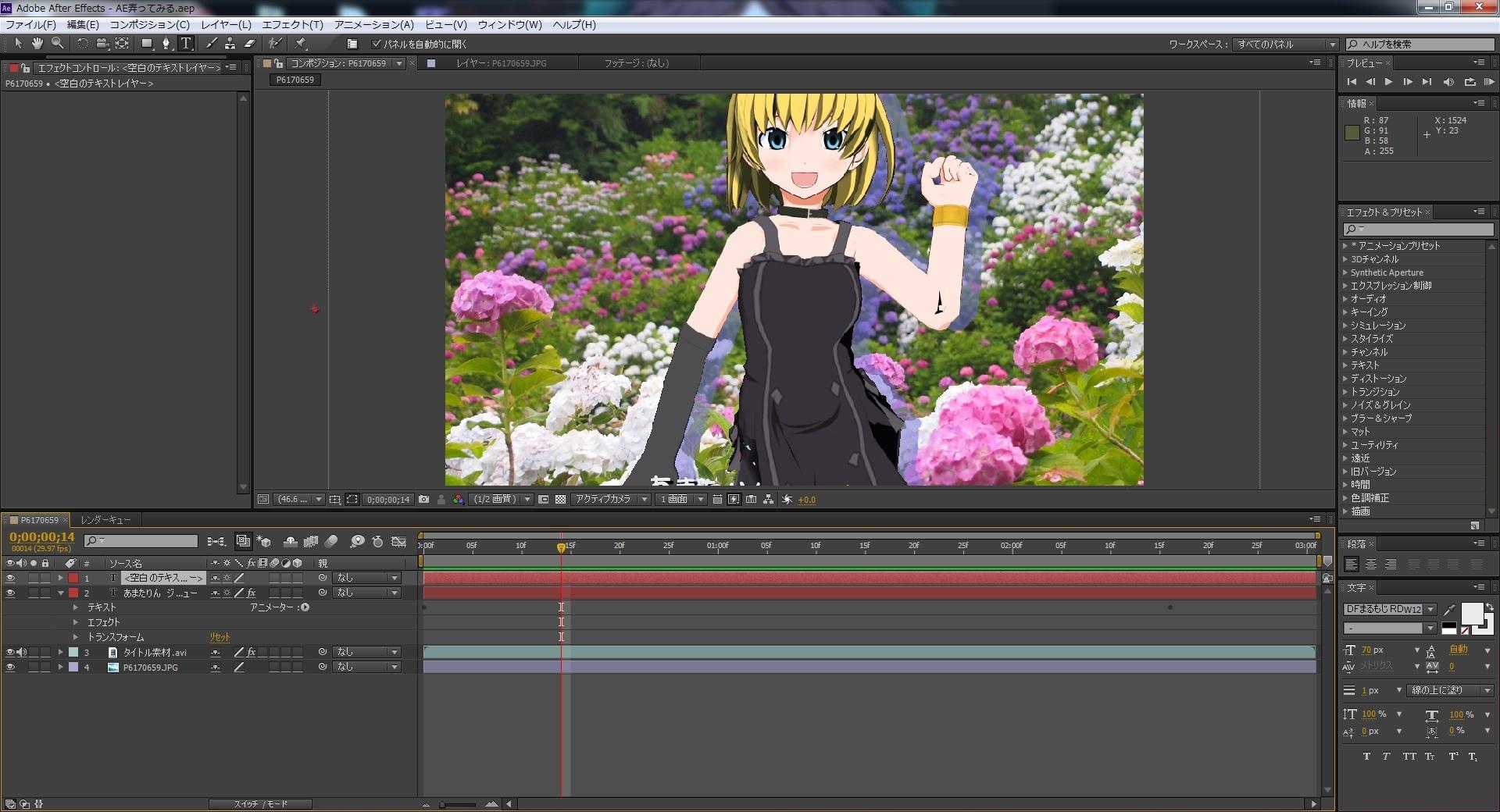Activate the horizontal Type tool
The image size is (1500, 812).
point(186,44)
